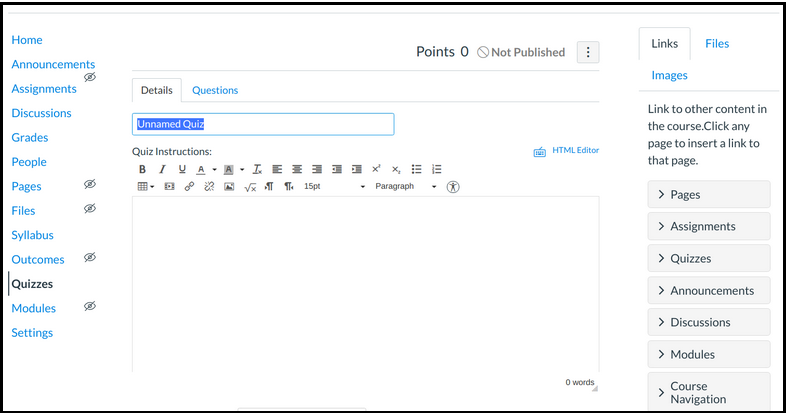The image size is (787, 413).
Task: Insert a bulleted list
Action: 417,169
